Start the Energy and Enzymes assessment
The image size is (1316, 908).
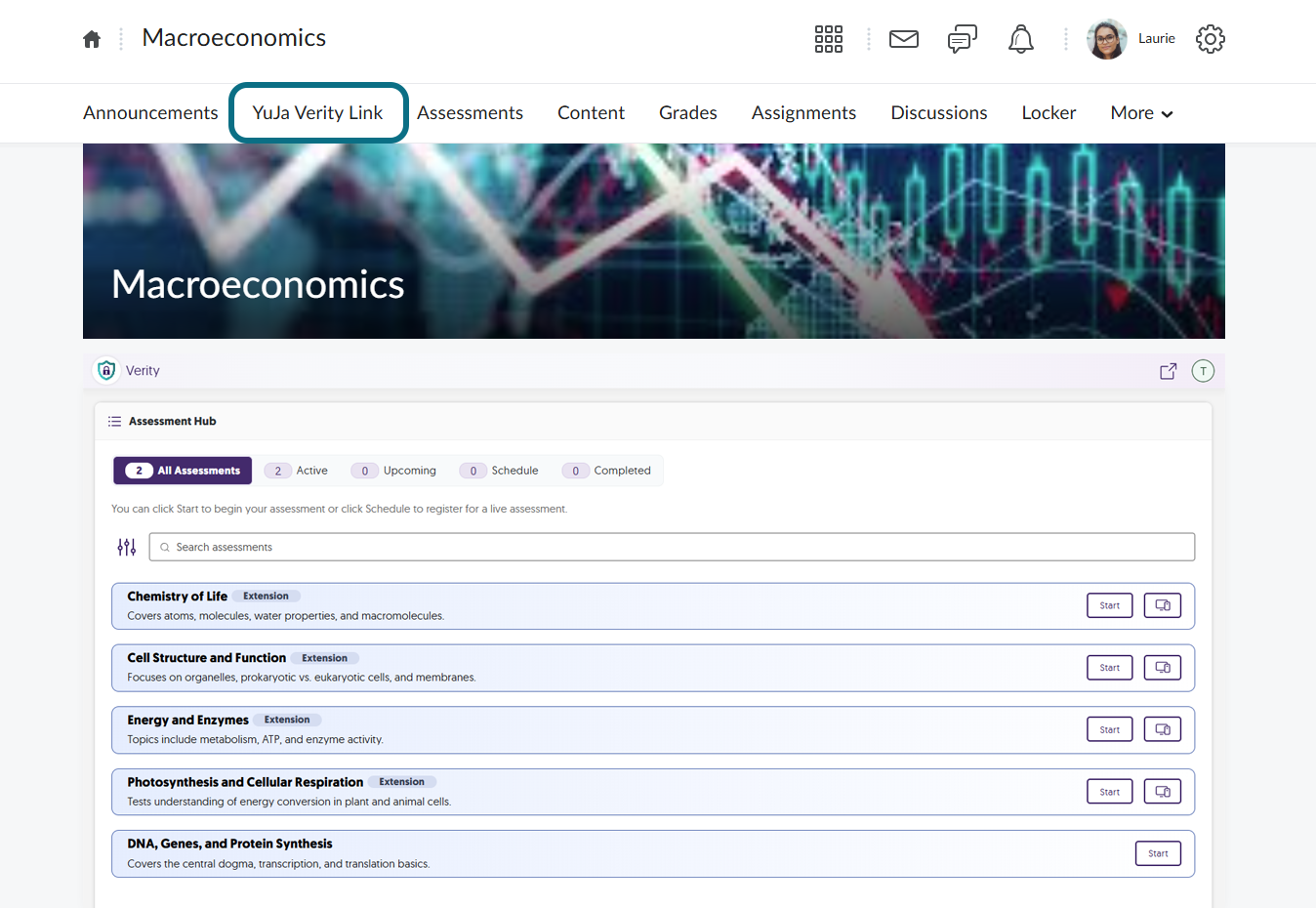(x=1110, y=729)
